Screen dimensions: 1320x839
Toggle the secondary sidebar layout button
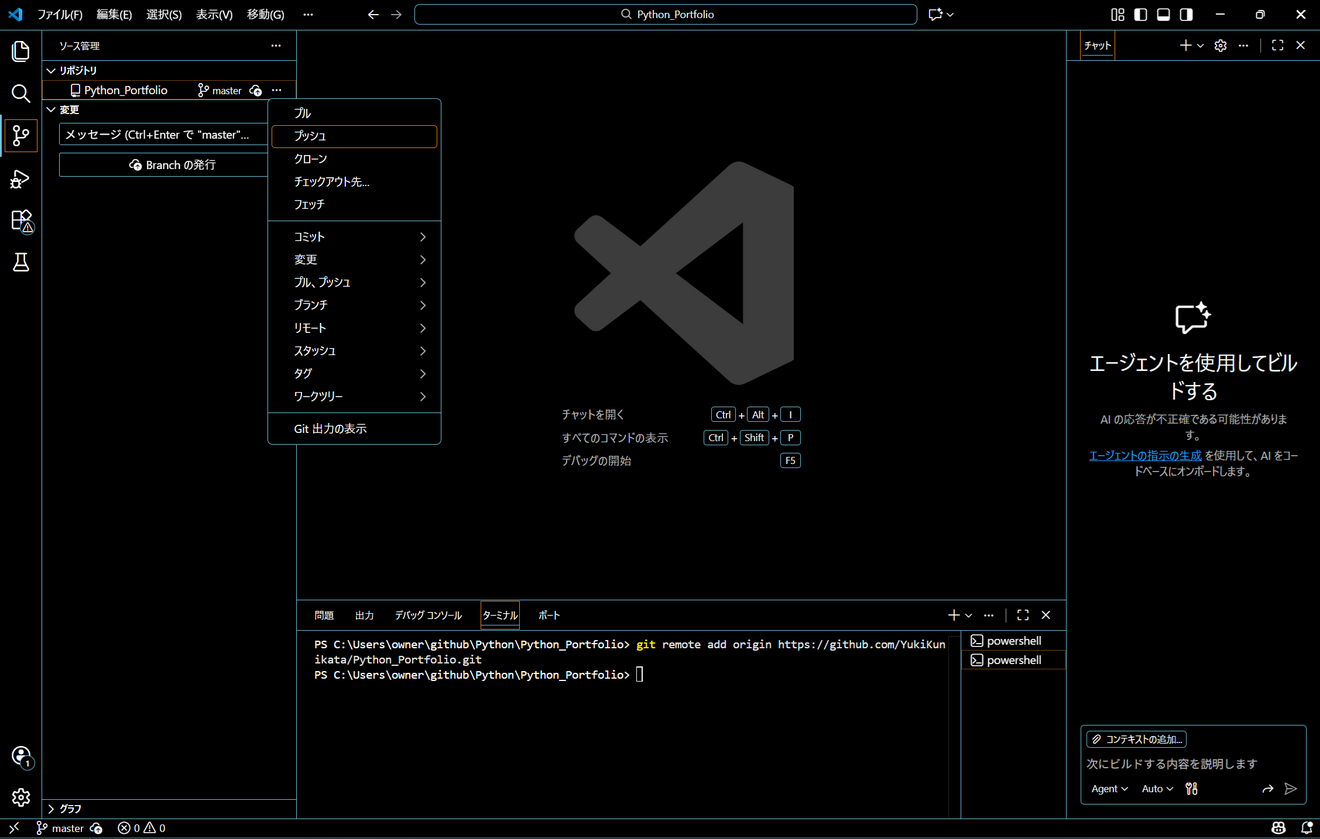1186,15
